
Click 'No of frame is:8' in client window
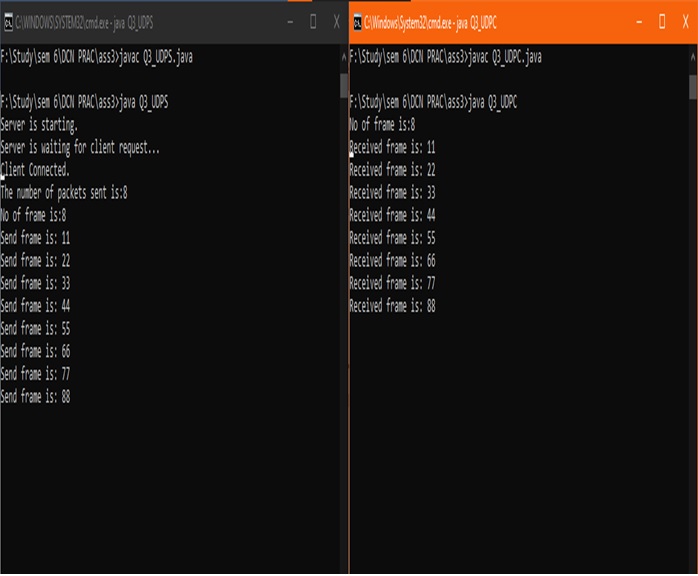coord(382,125)
